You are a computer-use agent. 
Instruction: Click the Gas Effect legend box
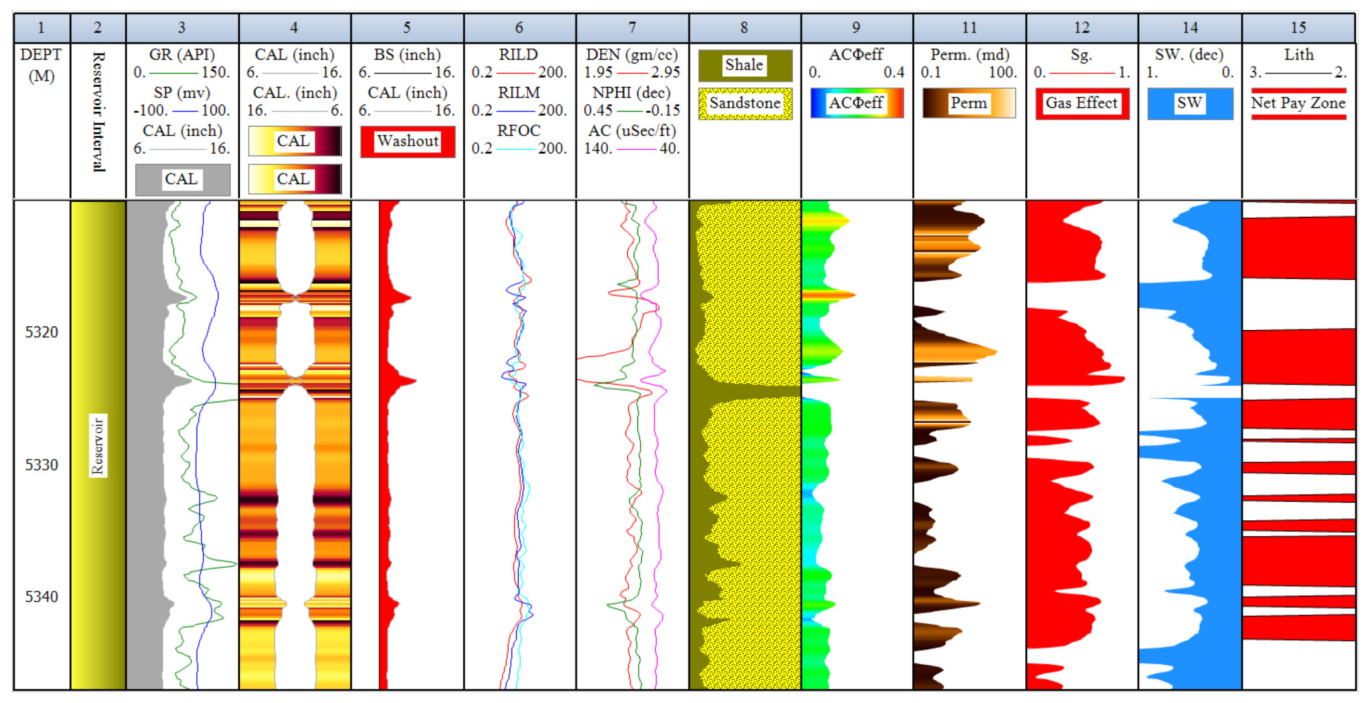pyautogui.click(x=1082, y=103)
